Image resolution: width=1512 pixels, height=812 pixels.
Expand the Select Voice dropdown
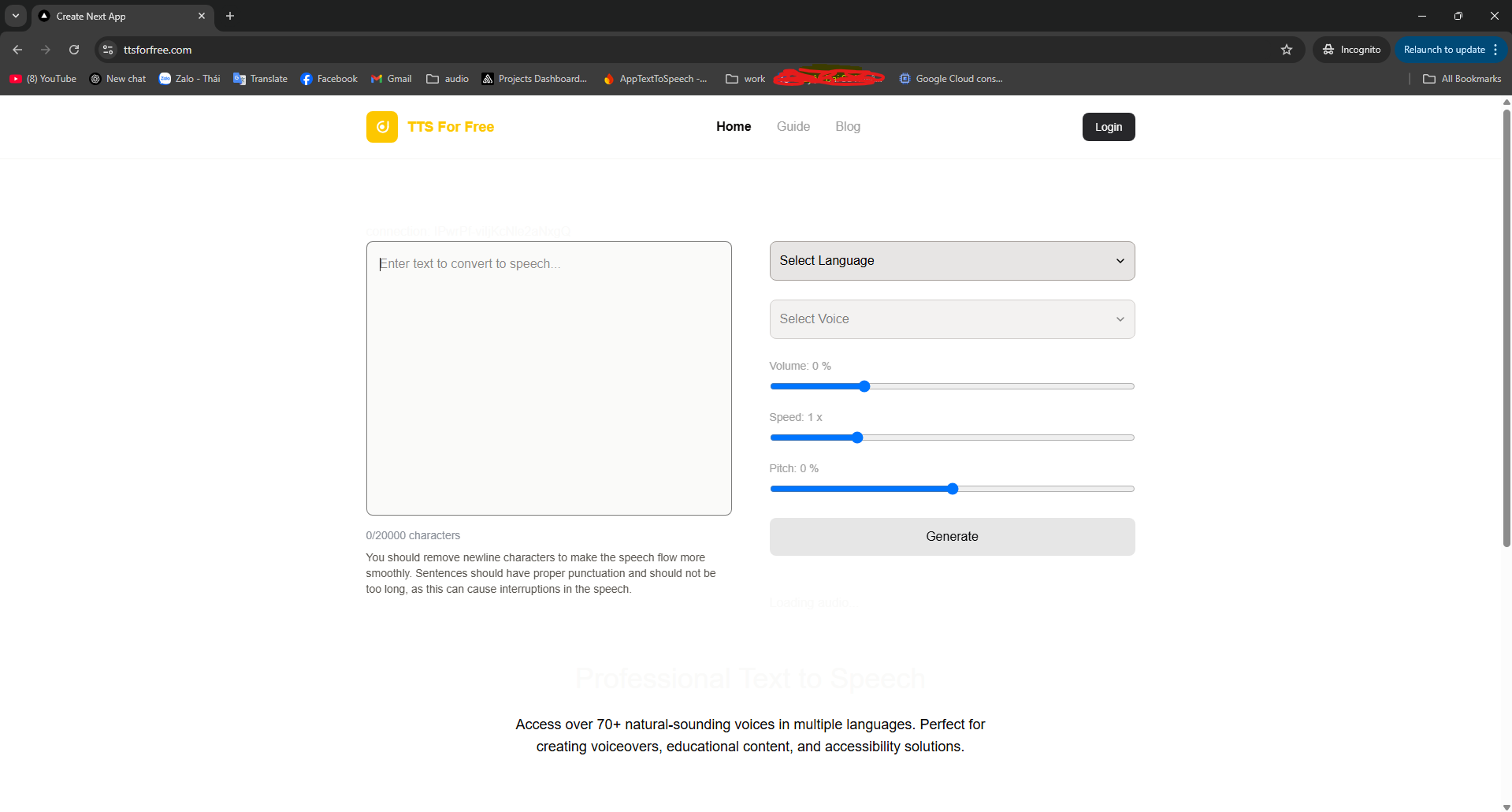point(952,319)
